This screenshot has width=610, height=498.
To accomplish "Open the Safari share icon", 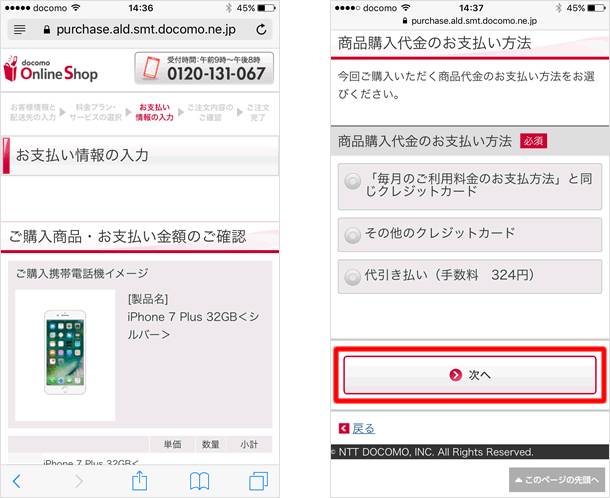I will click(x=139, y=480).
